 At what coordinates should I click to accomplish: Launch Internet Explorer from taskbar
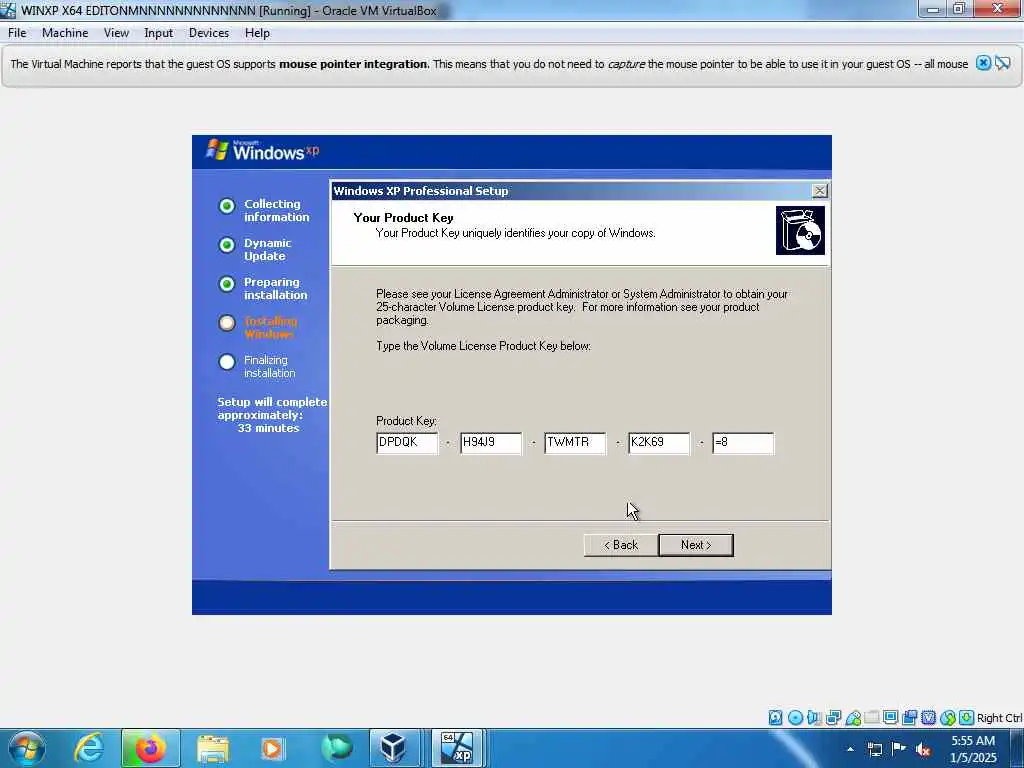pyautogui.click(x=88, y=748)
